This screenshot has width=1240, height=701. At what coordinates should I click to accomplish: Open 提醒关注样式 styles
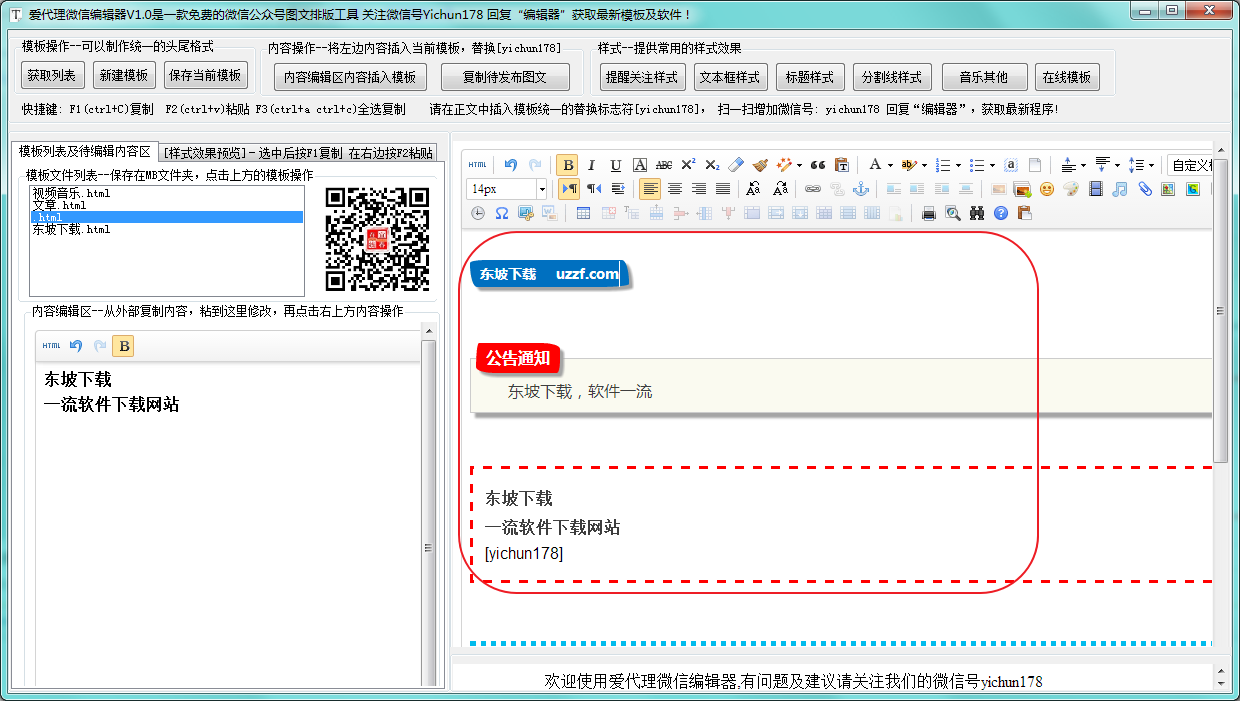point(641,77)
